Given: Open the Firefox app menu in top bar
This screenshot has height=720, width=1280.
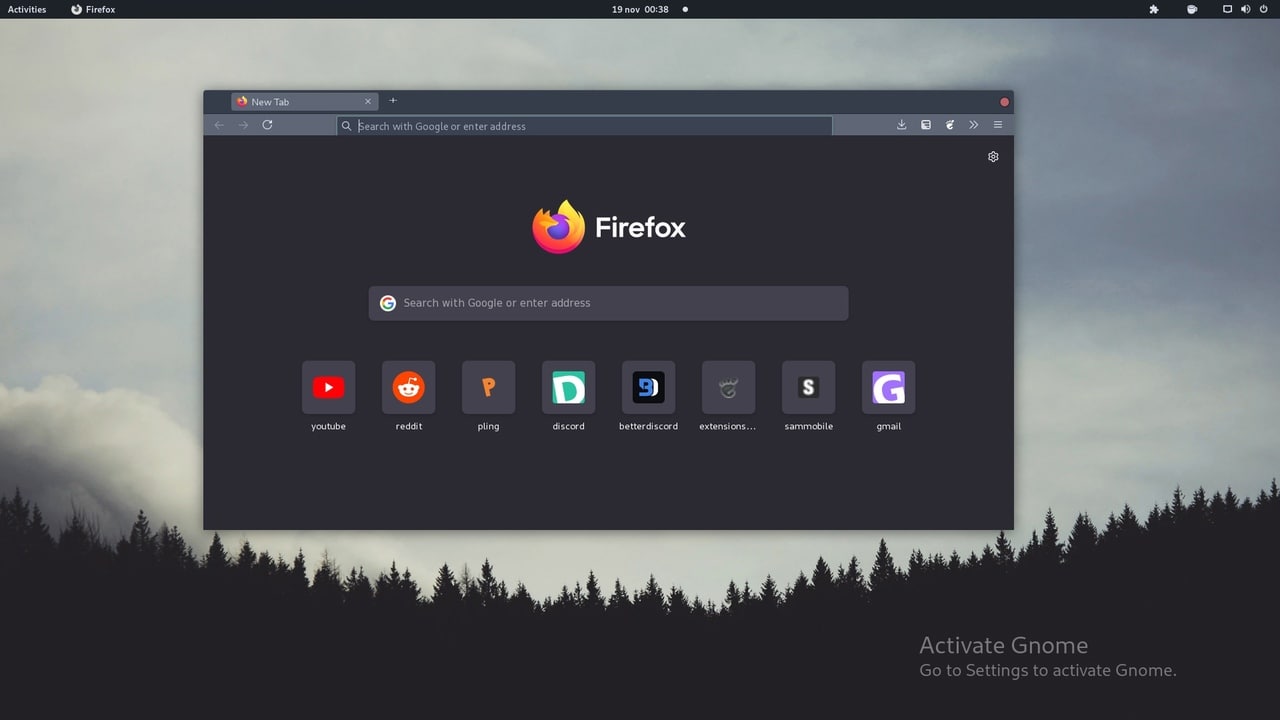Looking at the screenshot, I should point(93,9).
